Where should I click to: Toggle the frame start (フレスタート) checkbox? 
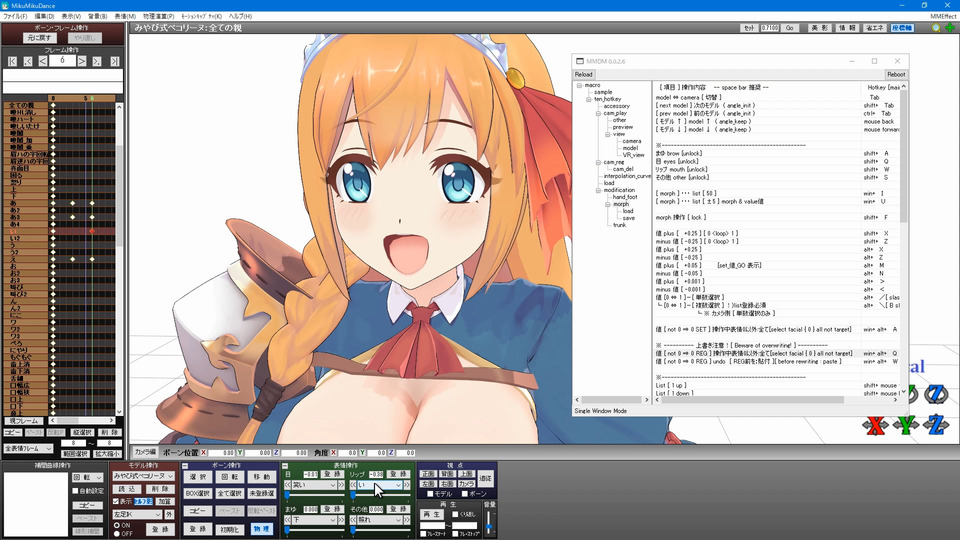point(423,534)
